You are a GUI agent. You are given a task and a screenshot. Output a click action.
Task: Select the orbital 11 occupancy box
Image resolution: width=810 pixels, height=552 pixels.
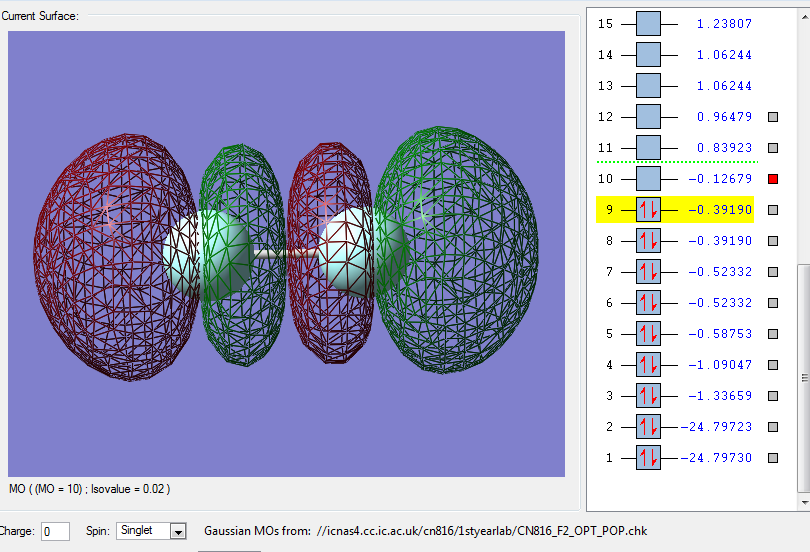pyautogui.click(x=648, y=148)
